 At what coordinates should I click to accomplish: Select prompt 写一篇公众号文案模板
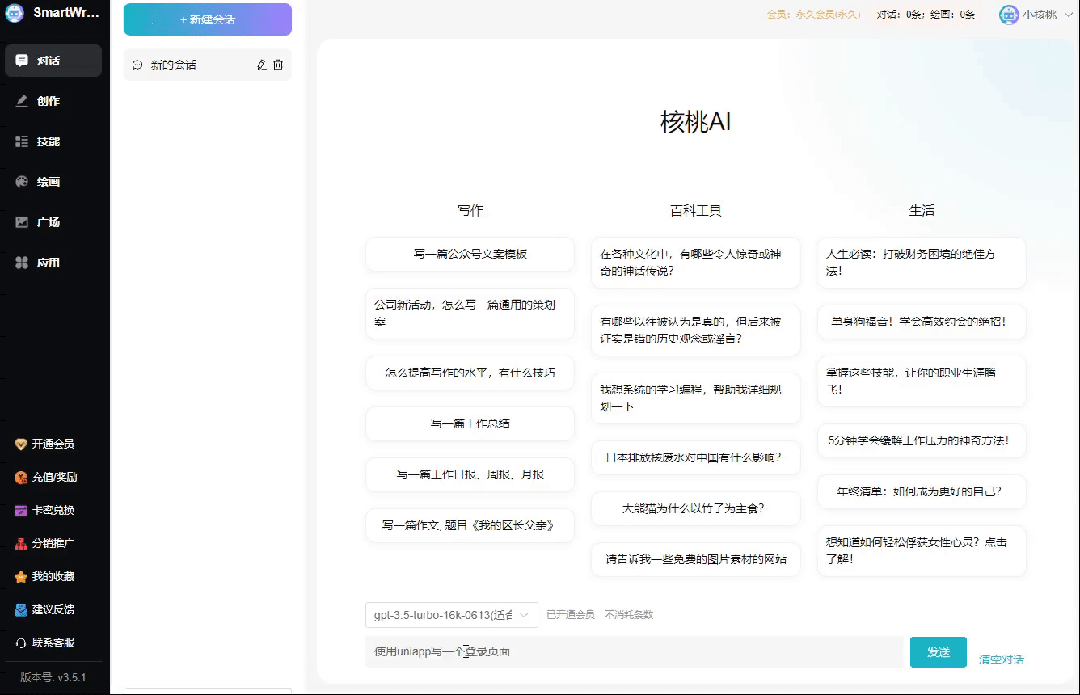pos(470,254)
